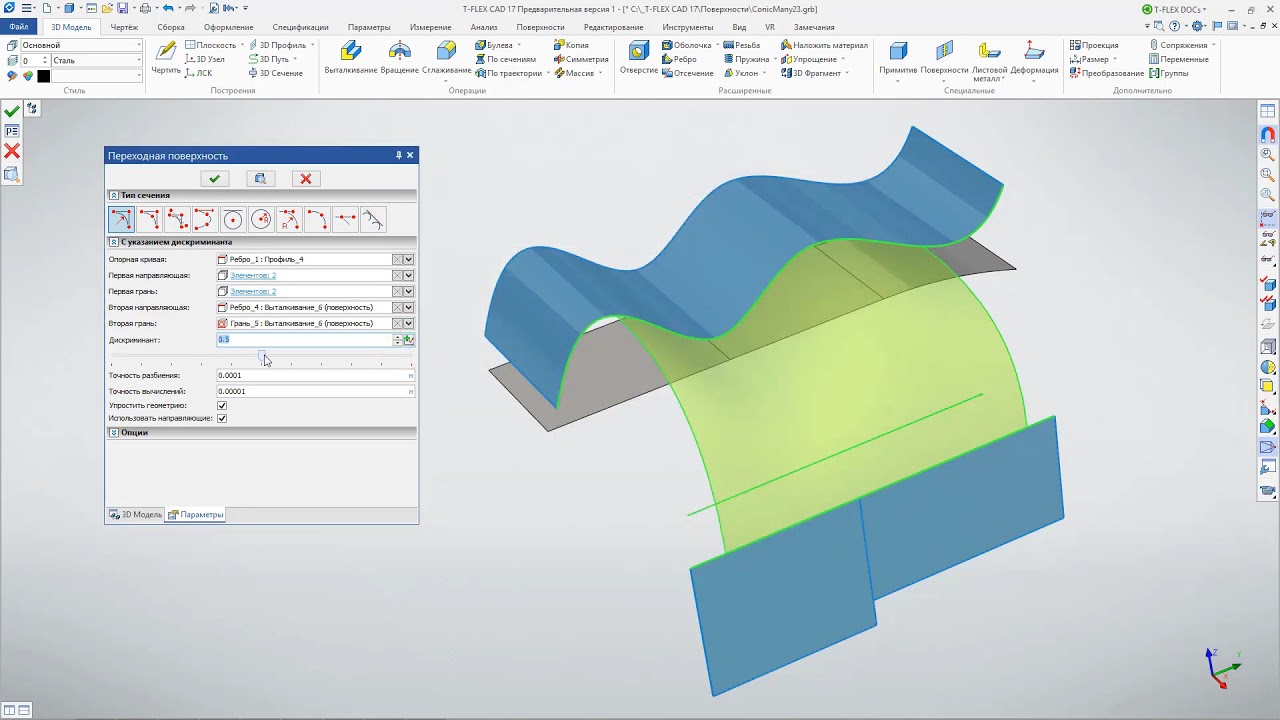Open the Файл menu
The height and width of the screenshot is (720, 1280).
pyautogui.click(x=19, y=27)
